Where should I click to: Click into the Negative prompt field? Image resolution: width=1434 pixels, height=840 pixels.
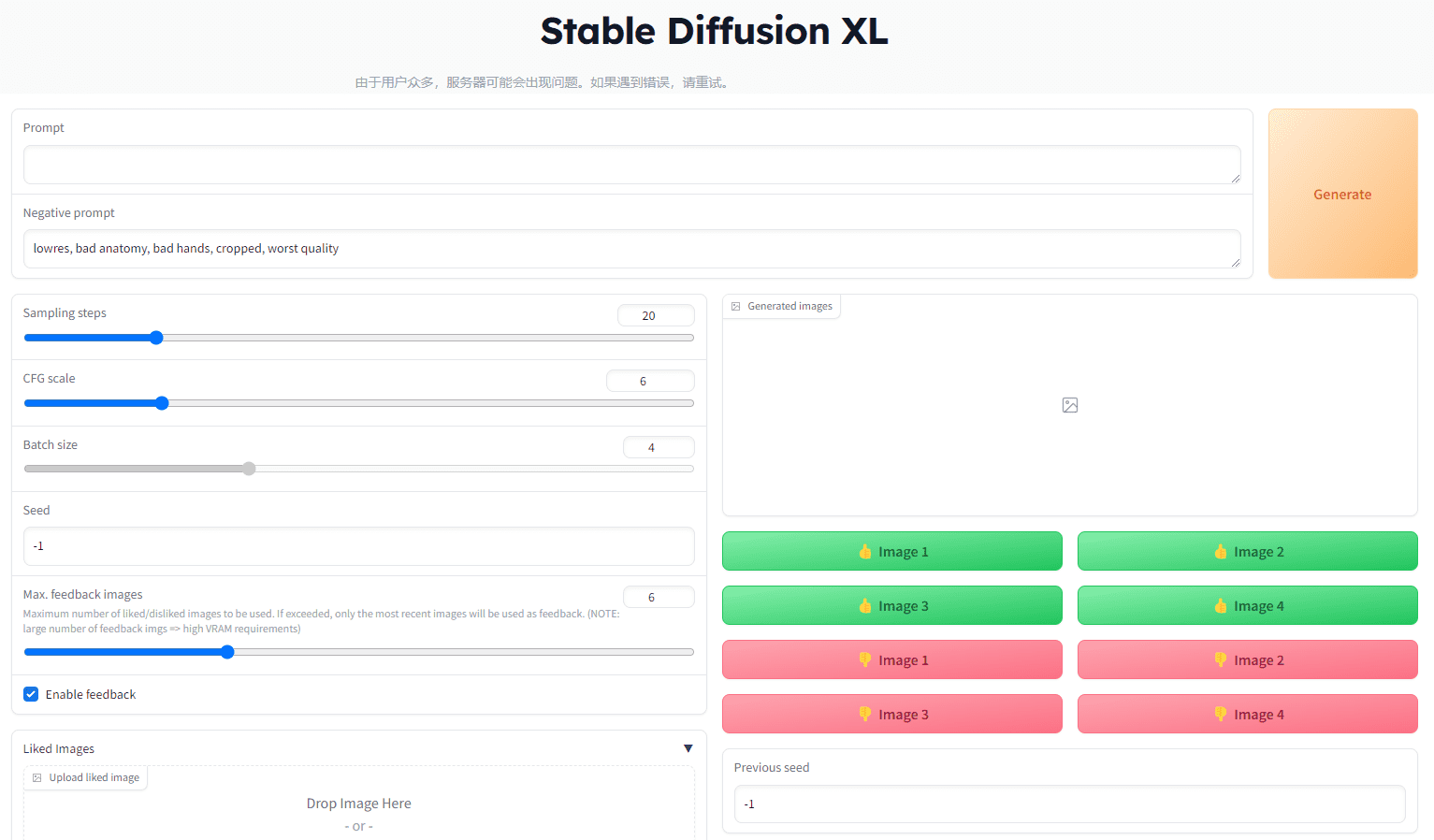[631, 249]
